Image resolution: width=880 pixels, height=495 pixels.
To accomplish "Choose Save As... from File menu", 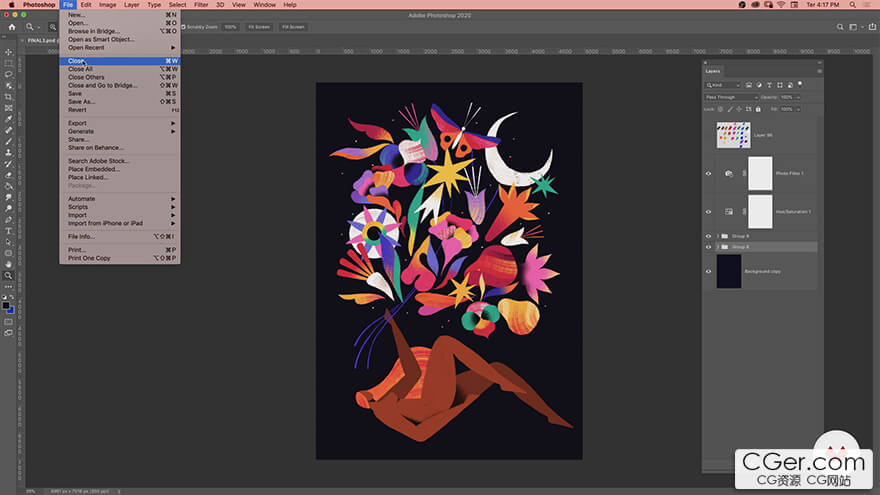I will pyautogui.click(x=120, y=102).
